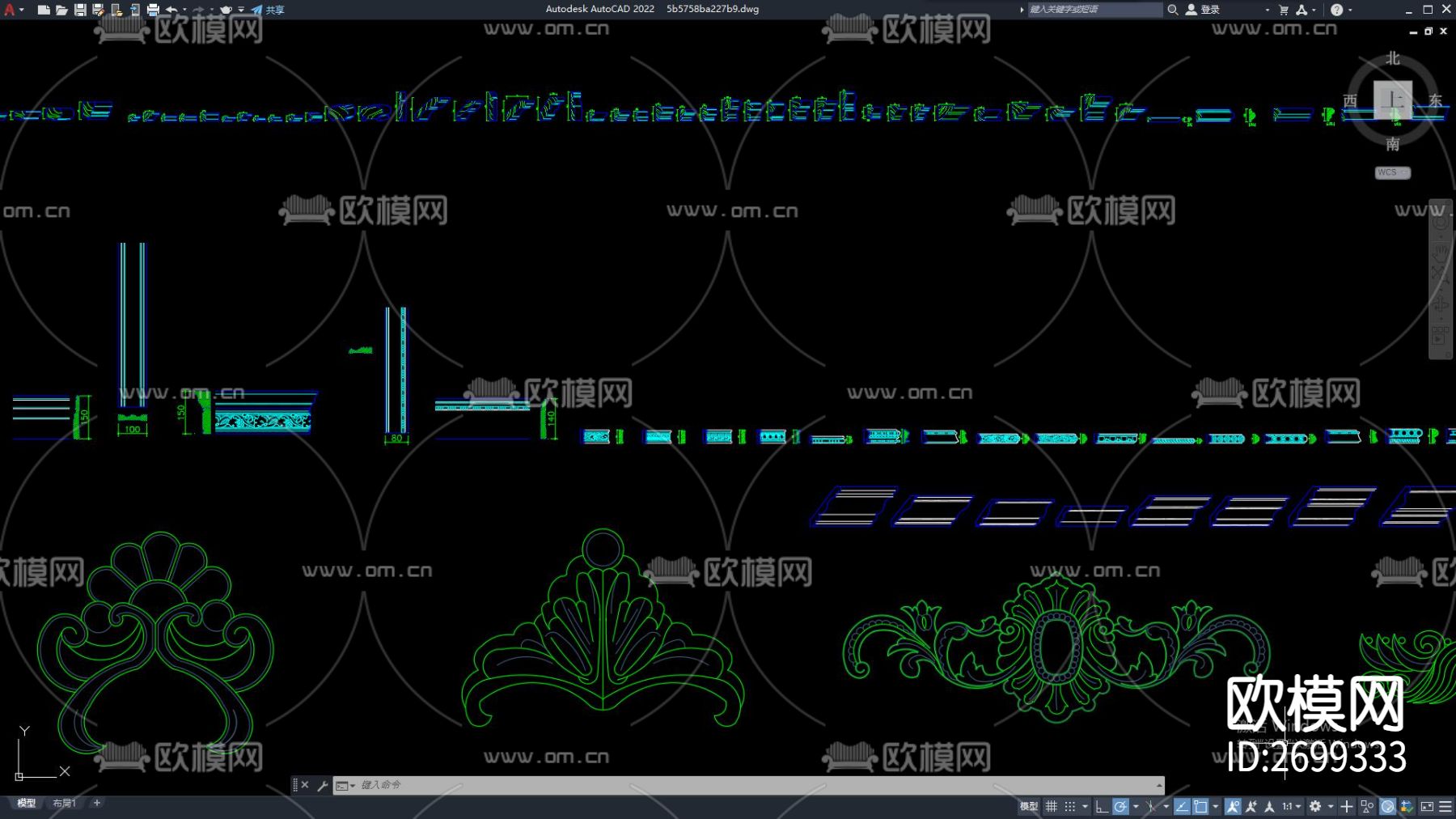Expand the redo history dropdown
Viewport: 1456px width, 819px height.
211,10
